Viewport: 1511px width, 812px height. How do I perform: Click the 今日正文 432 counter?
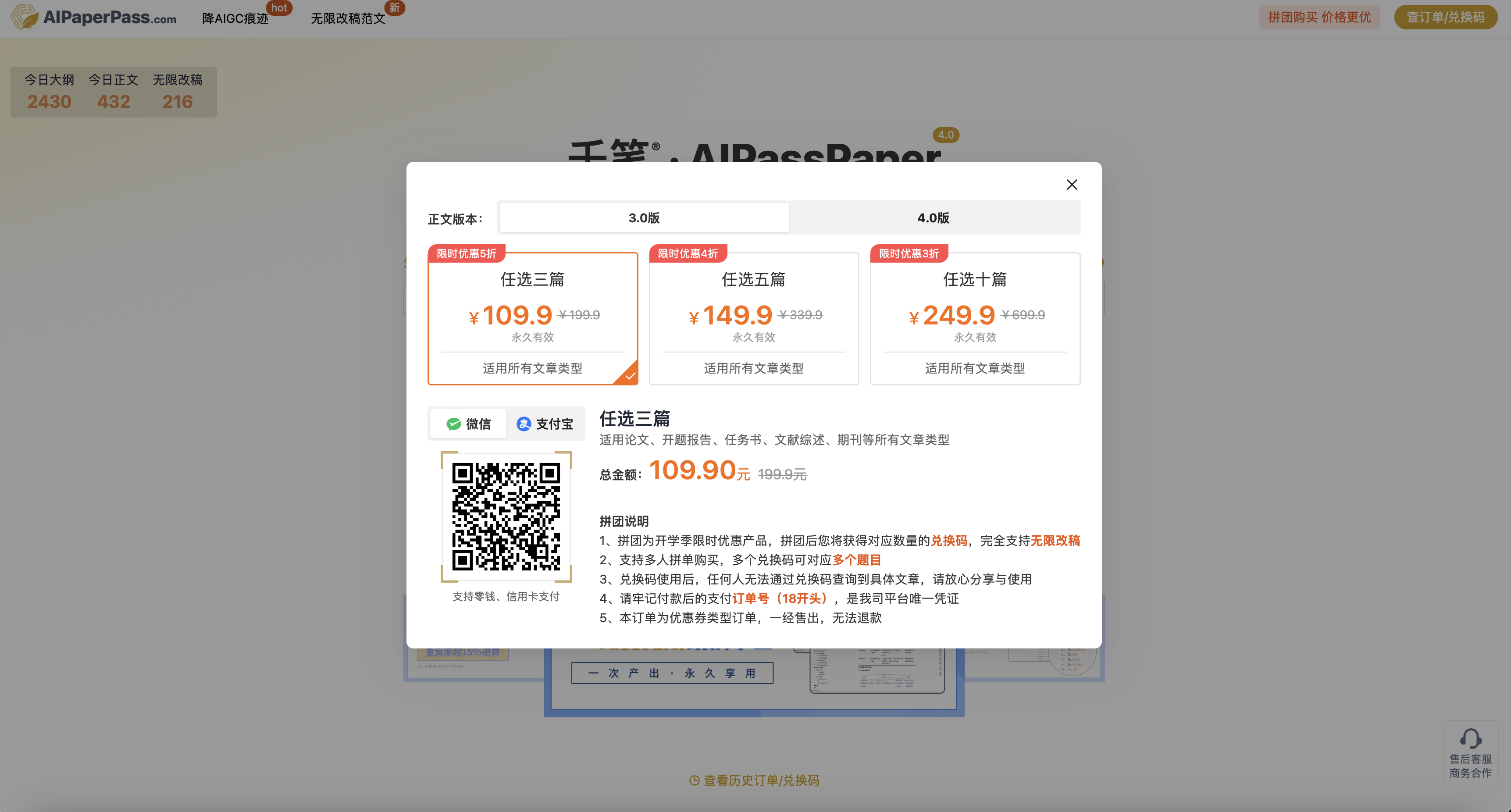pos(113,92)
